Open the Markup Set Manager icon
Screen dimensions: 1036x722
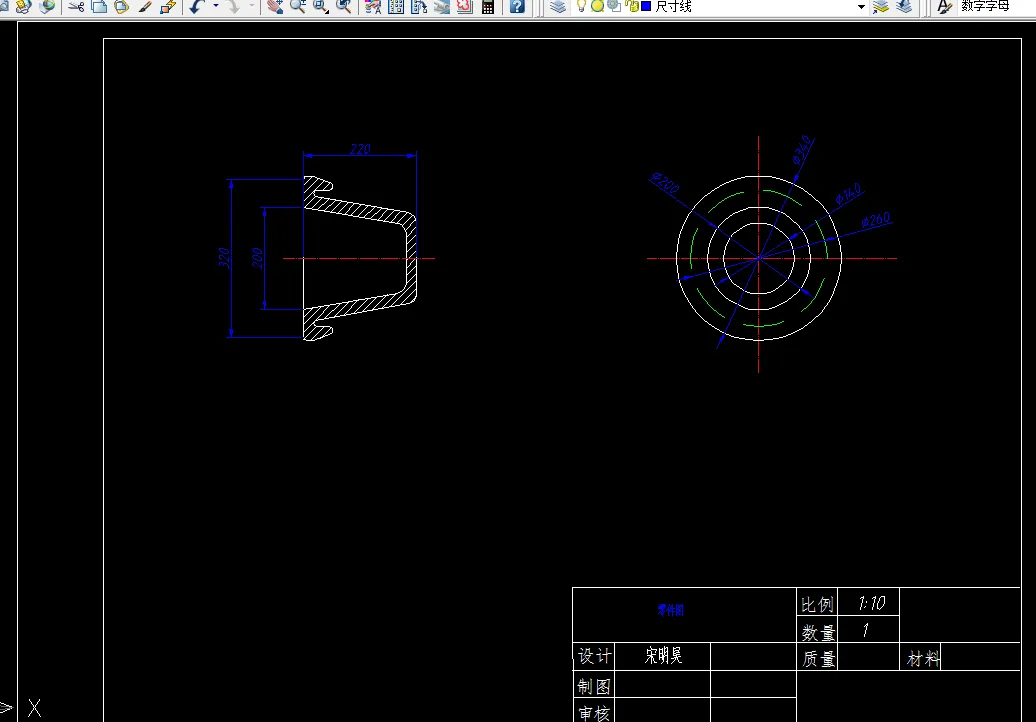pyautogui.click(x=464, y=7)
